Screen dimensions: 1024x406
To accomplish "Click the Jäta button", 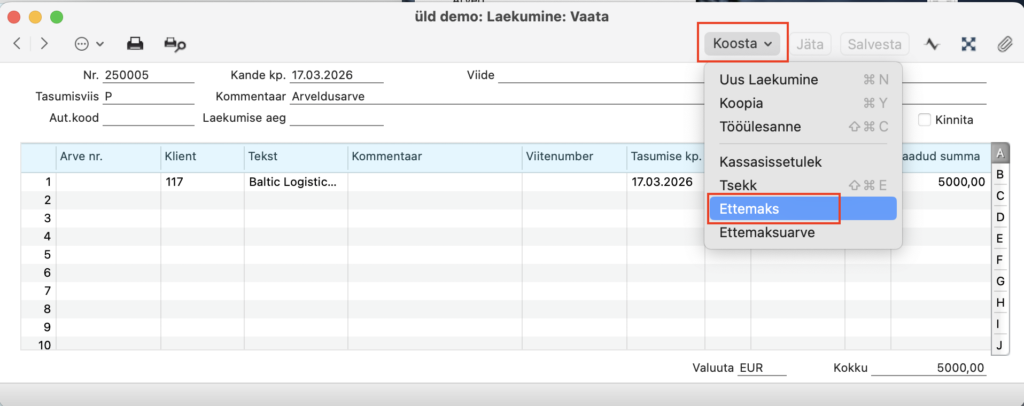I will [810, 44].
